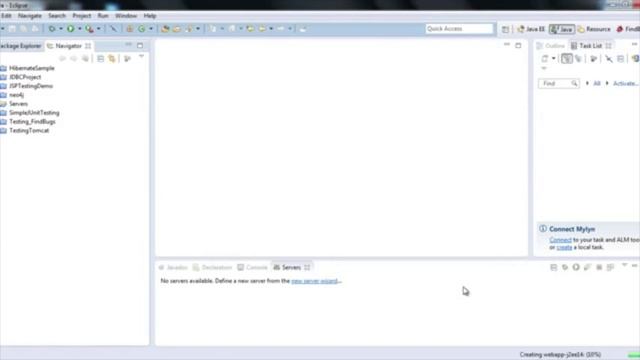Click the new server wizard link
The image size is (640, 360).
[316, 281]
